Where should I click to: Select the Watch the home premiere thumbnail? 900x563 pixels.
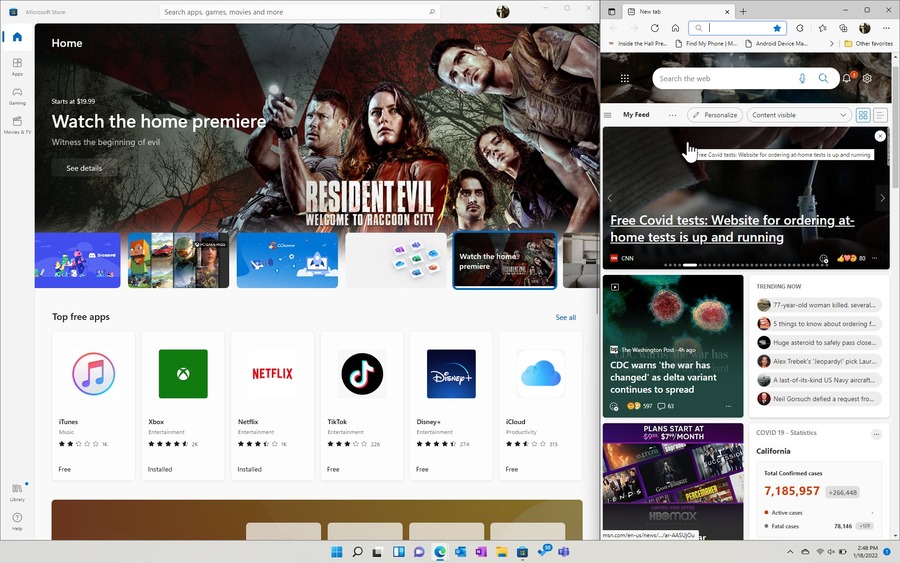505,260
